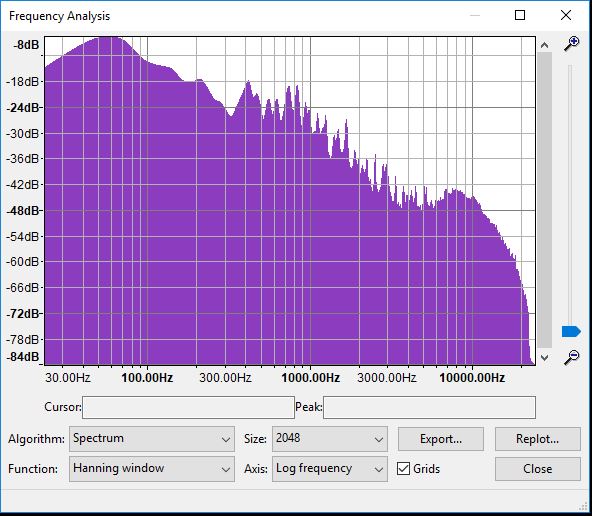Viewport: 592px width, 516px height.
Task: Click the Close button
Action: (538, 469)
